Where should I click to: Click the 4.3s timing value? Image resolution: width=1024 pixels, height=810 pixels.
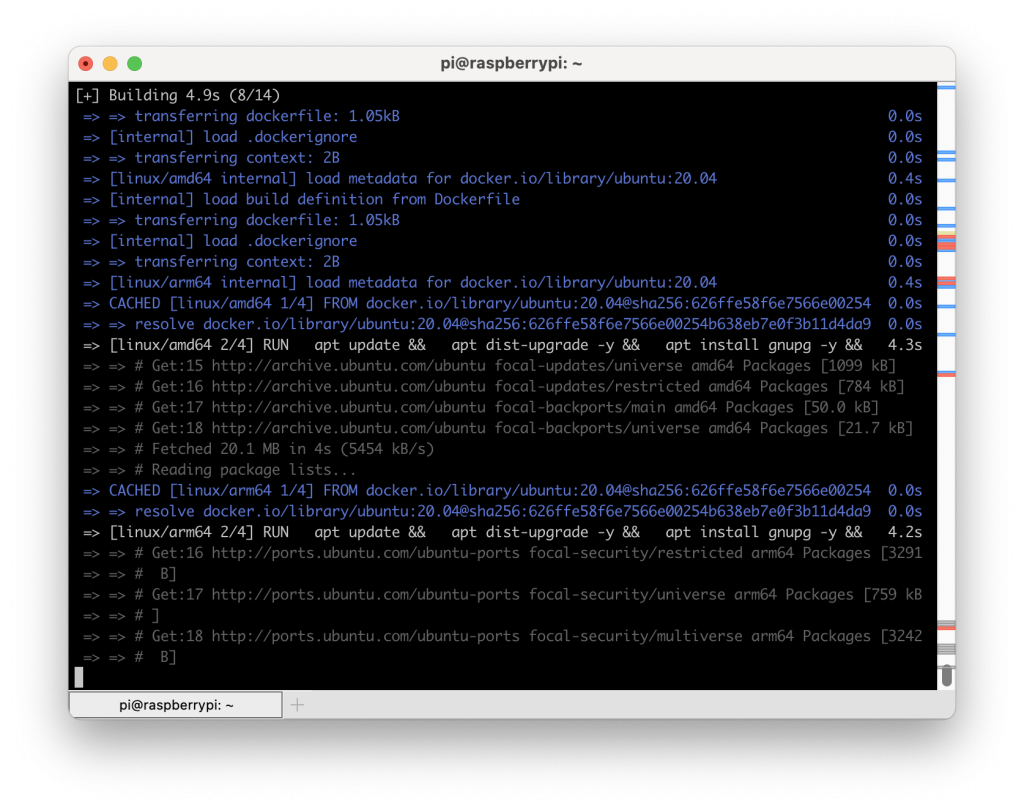click(x=904, y=345)
